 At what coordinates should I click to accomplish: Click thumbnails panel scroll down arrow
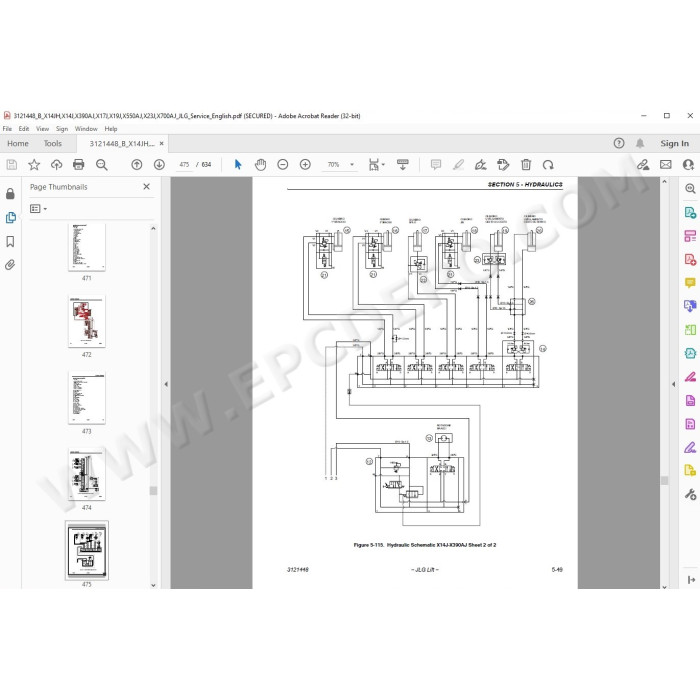coord(153,585)
